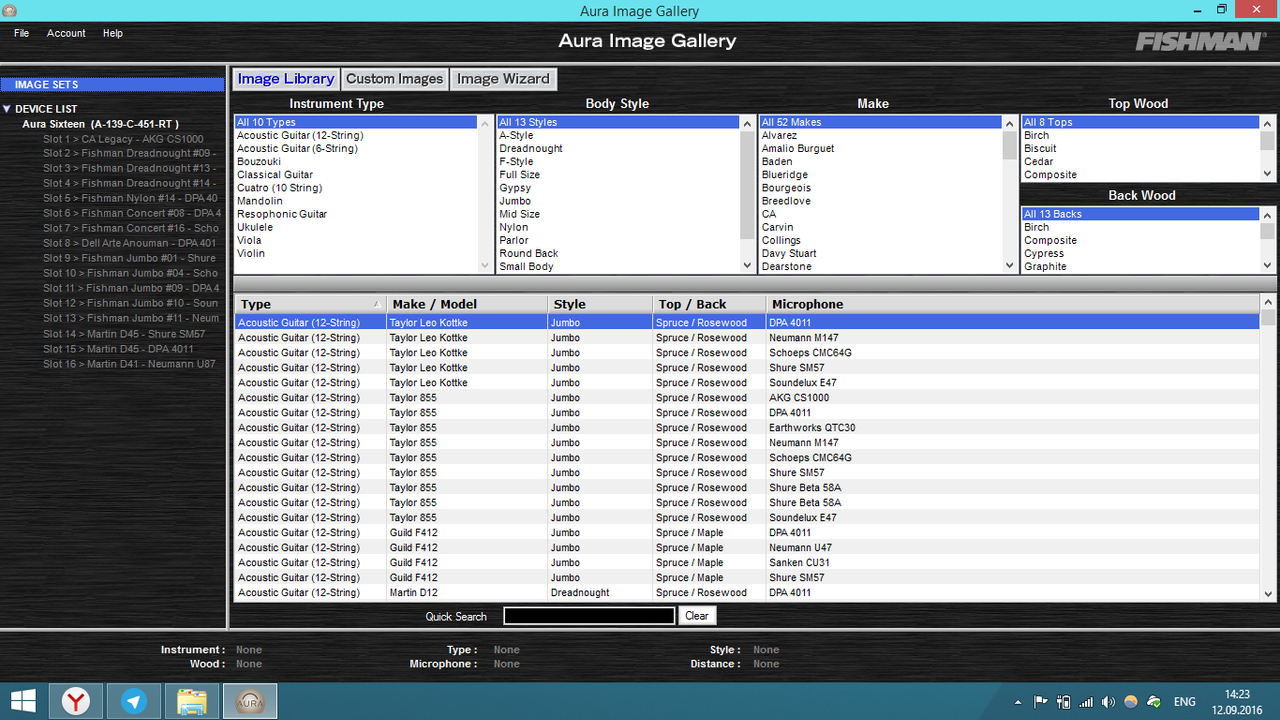This screenshot has width=1280, height=720.
Task: Click the Clear button next to Quick Search
Action: point(697,616)
